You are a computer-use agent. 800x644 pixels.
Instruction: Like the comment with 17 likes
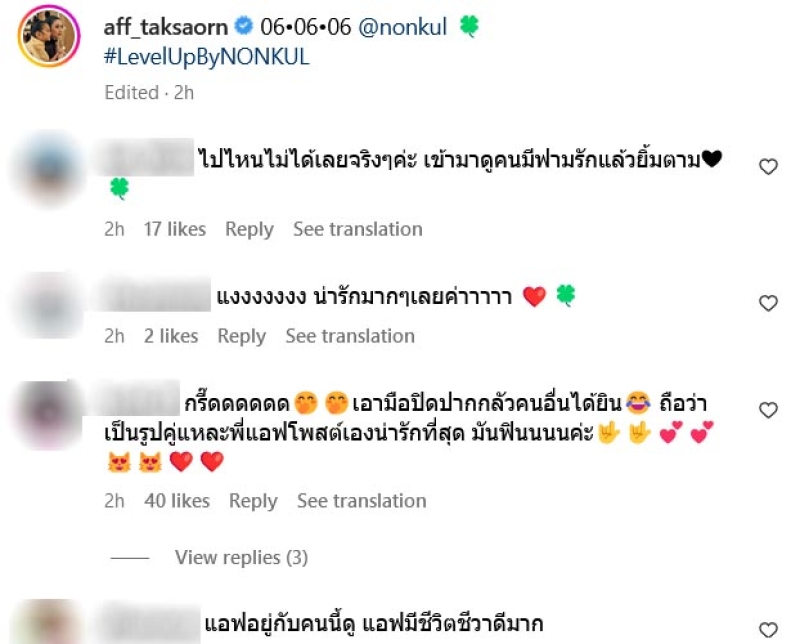click(x=768, y=167)
